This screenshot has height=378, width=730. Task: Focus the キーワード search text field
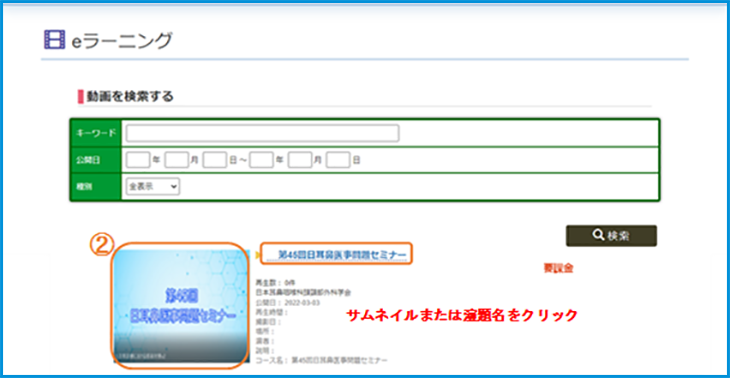pos(262,133)
